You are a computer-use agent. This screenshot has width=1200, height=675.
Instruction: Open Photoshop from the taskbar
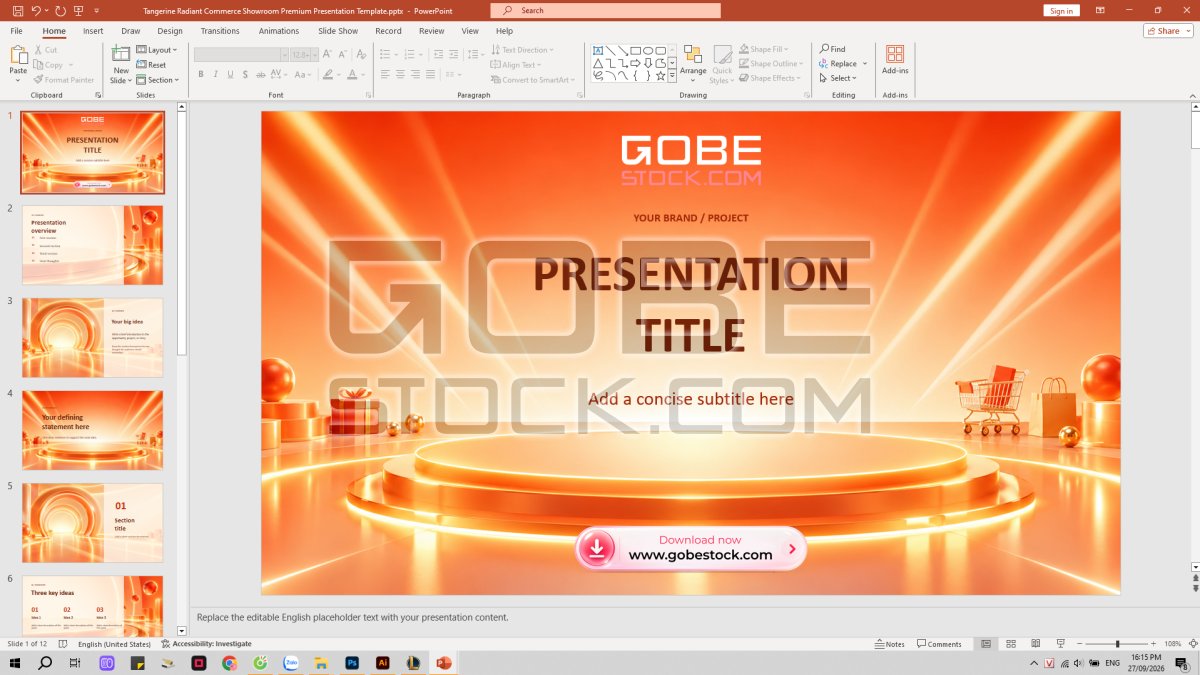352,662
